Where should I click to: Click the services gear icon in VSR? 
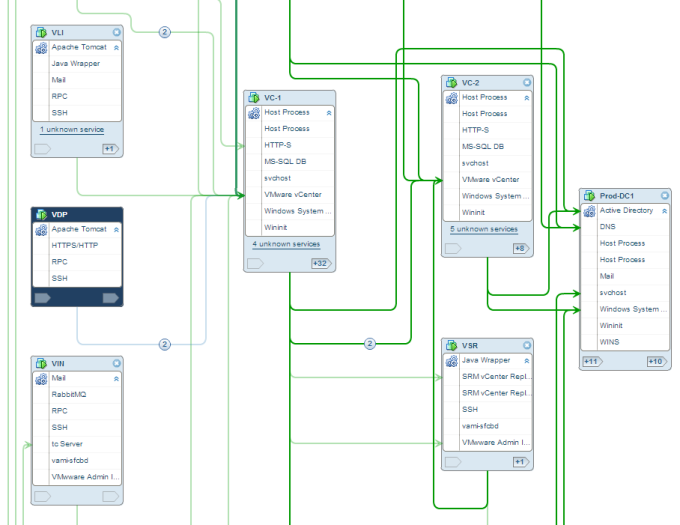452,361
